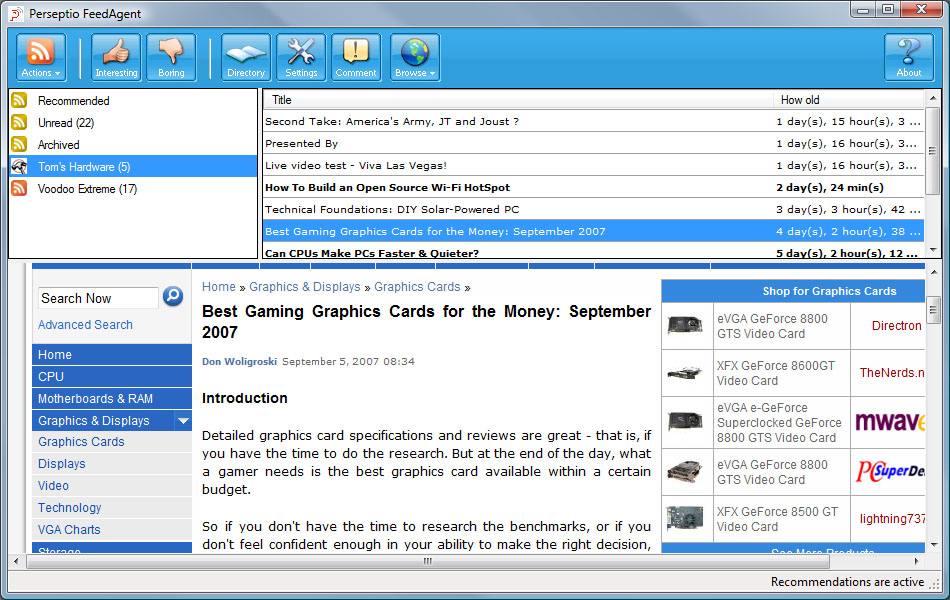Click the Search Now magnifier button
Image resolution: width=950 pixels, height=600 pixels.
click(173, 296)
